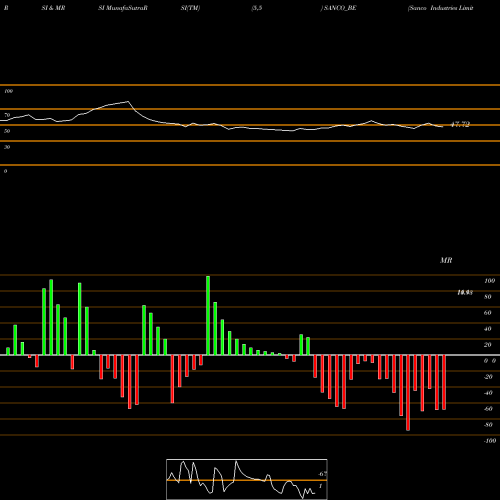Click the 30 label on RSI axis
The image size is (500, 500).
(x=7, y=147)
